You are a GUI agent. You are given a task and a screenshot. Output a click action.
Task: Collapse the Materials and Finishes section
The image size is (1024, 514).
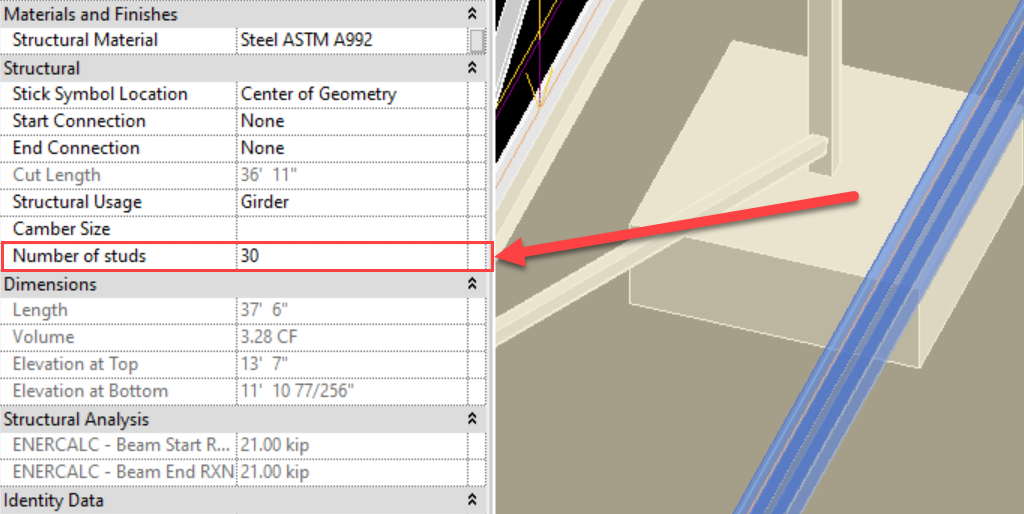point(472,15)
